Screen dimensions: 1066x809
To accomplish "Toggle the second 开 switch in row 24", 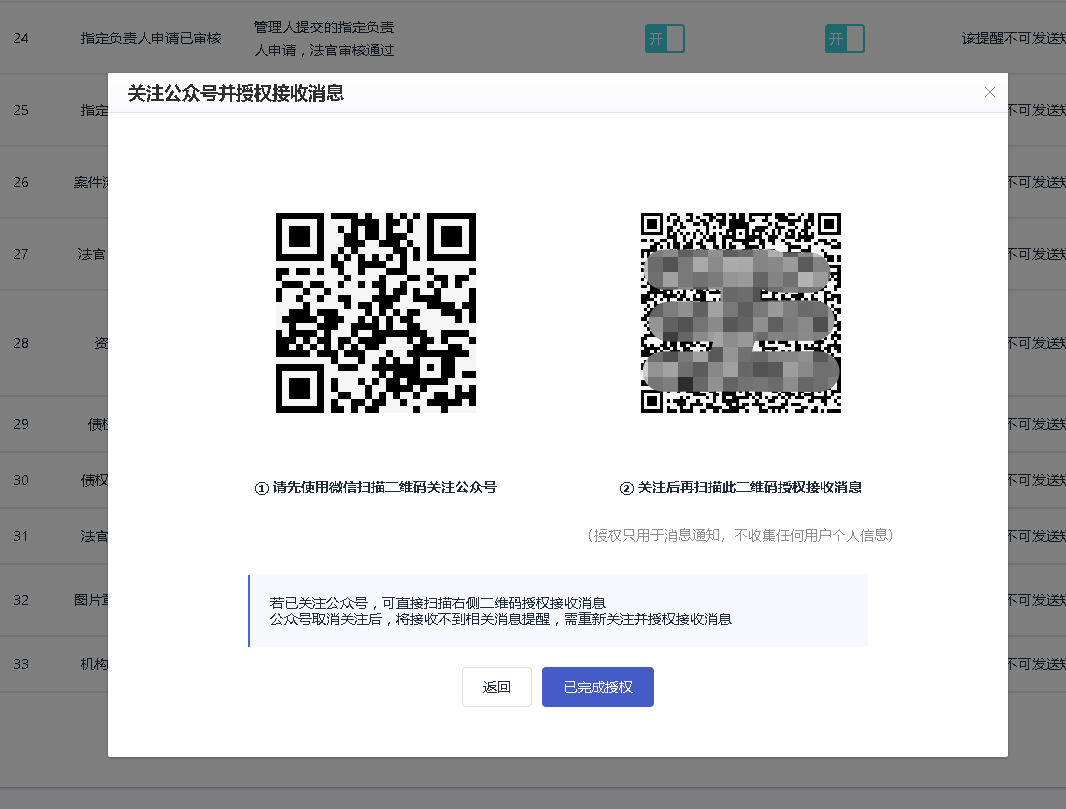I will (844, 39).
